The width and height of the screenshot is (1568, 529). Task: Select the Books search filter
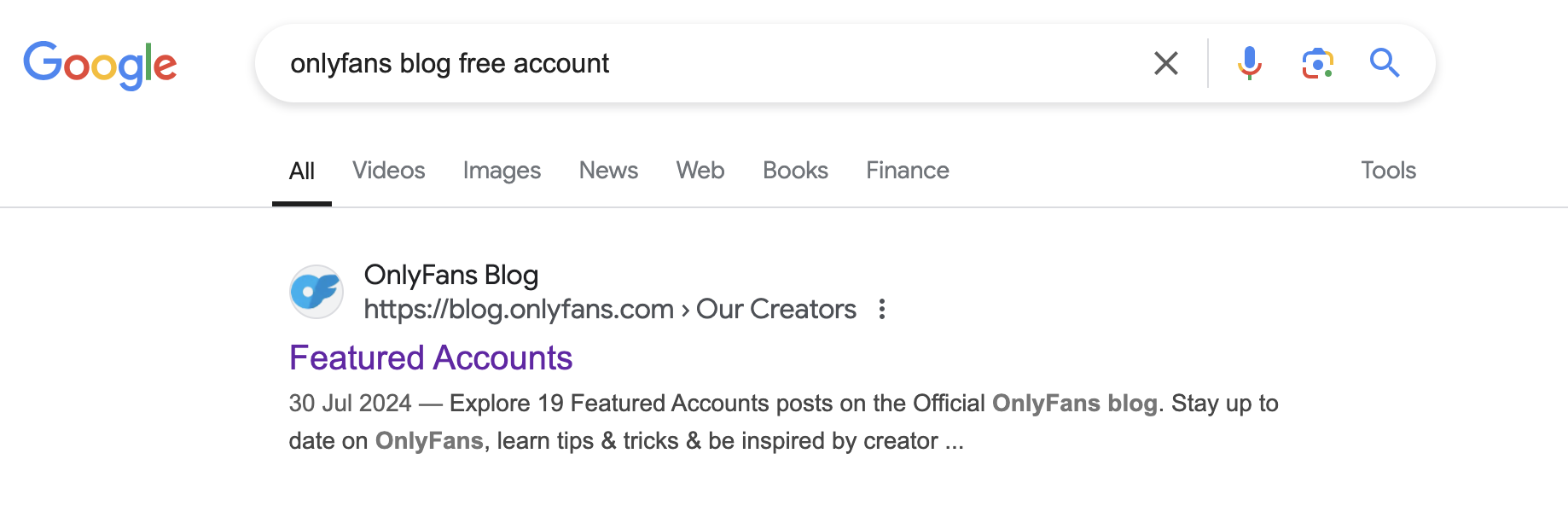pyautogui.click(x=794, y=170)
